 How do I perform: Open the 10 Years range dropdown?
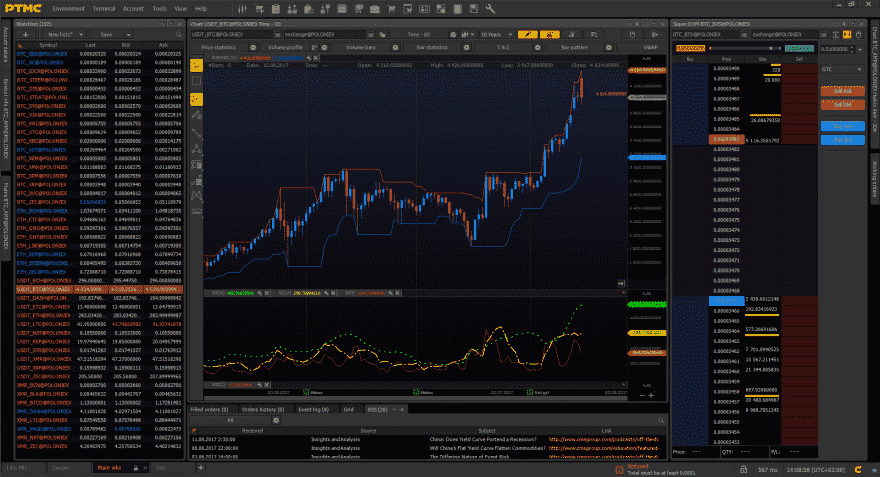(498, 34)
